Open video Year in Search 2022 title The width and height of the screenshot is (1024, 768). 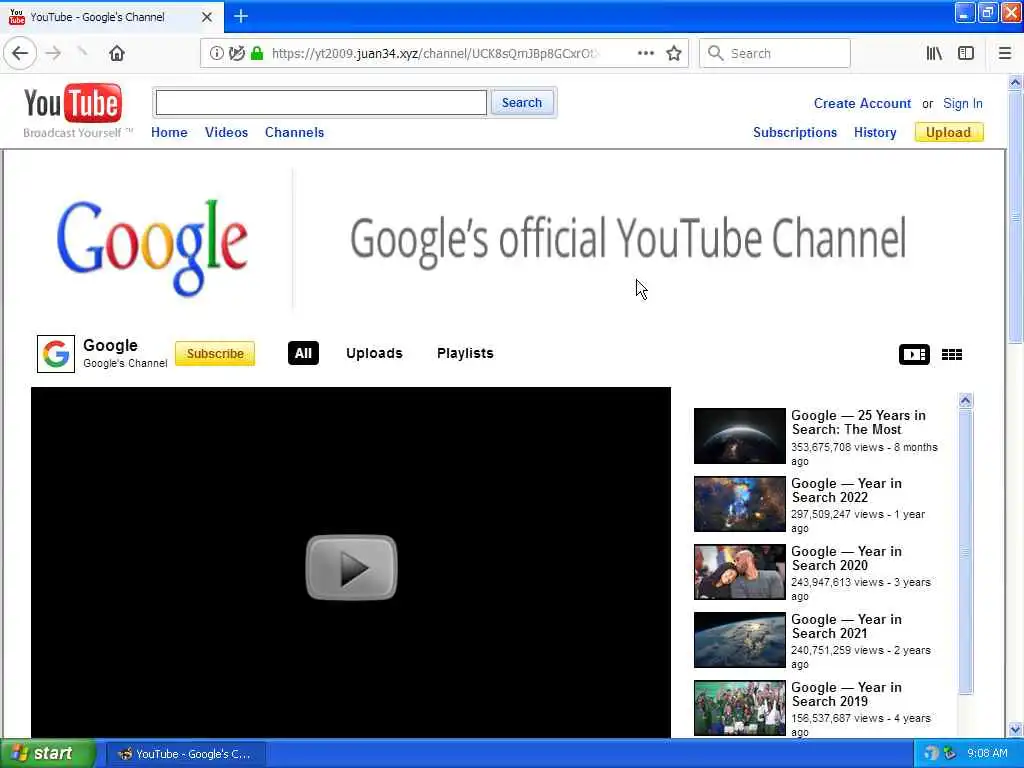[846, 490]
